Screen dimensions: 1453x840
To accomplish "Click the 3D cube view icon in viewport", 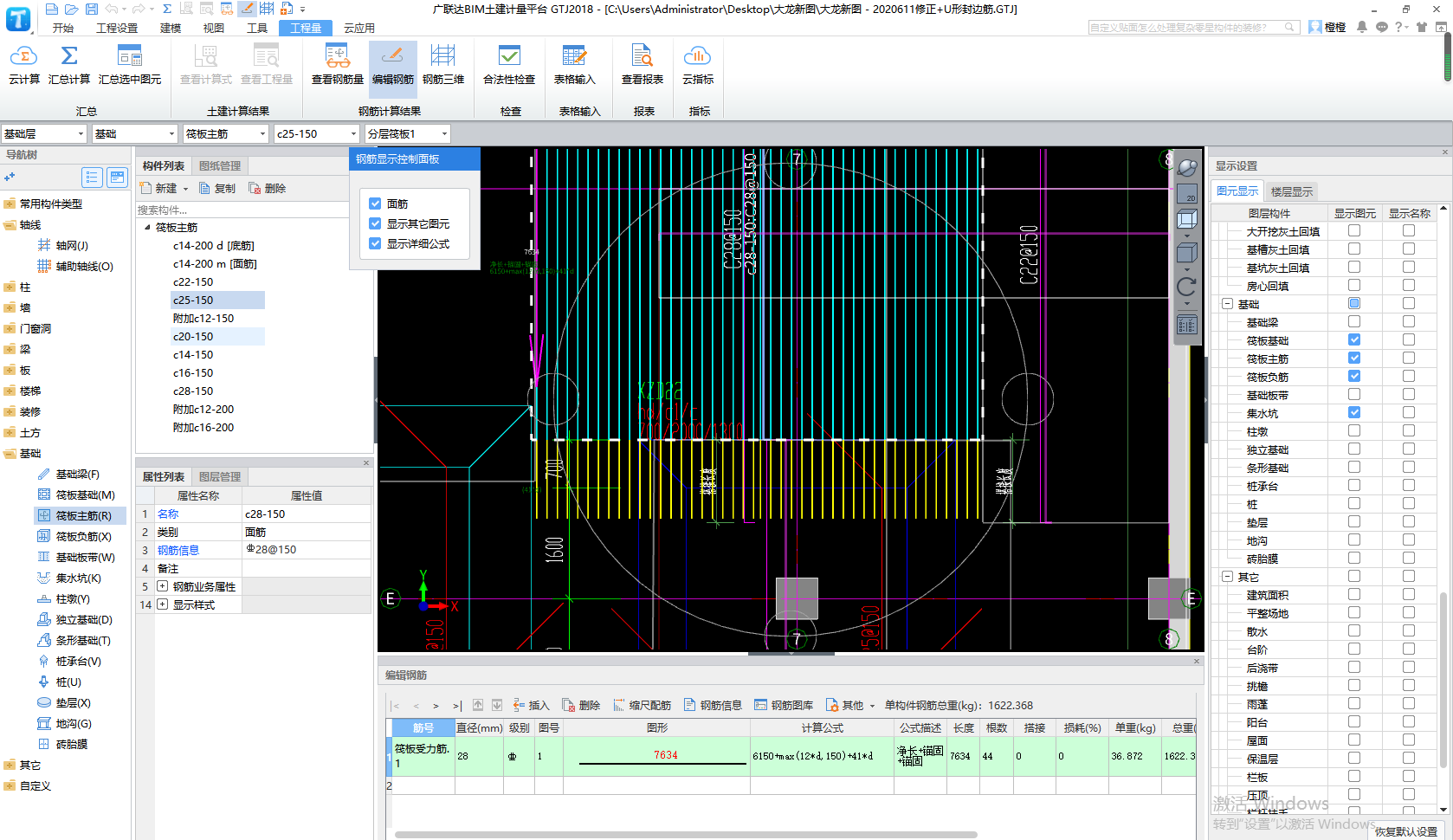I will pos(1186,220).
